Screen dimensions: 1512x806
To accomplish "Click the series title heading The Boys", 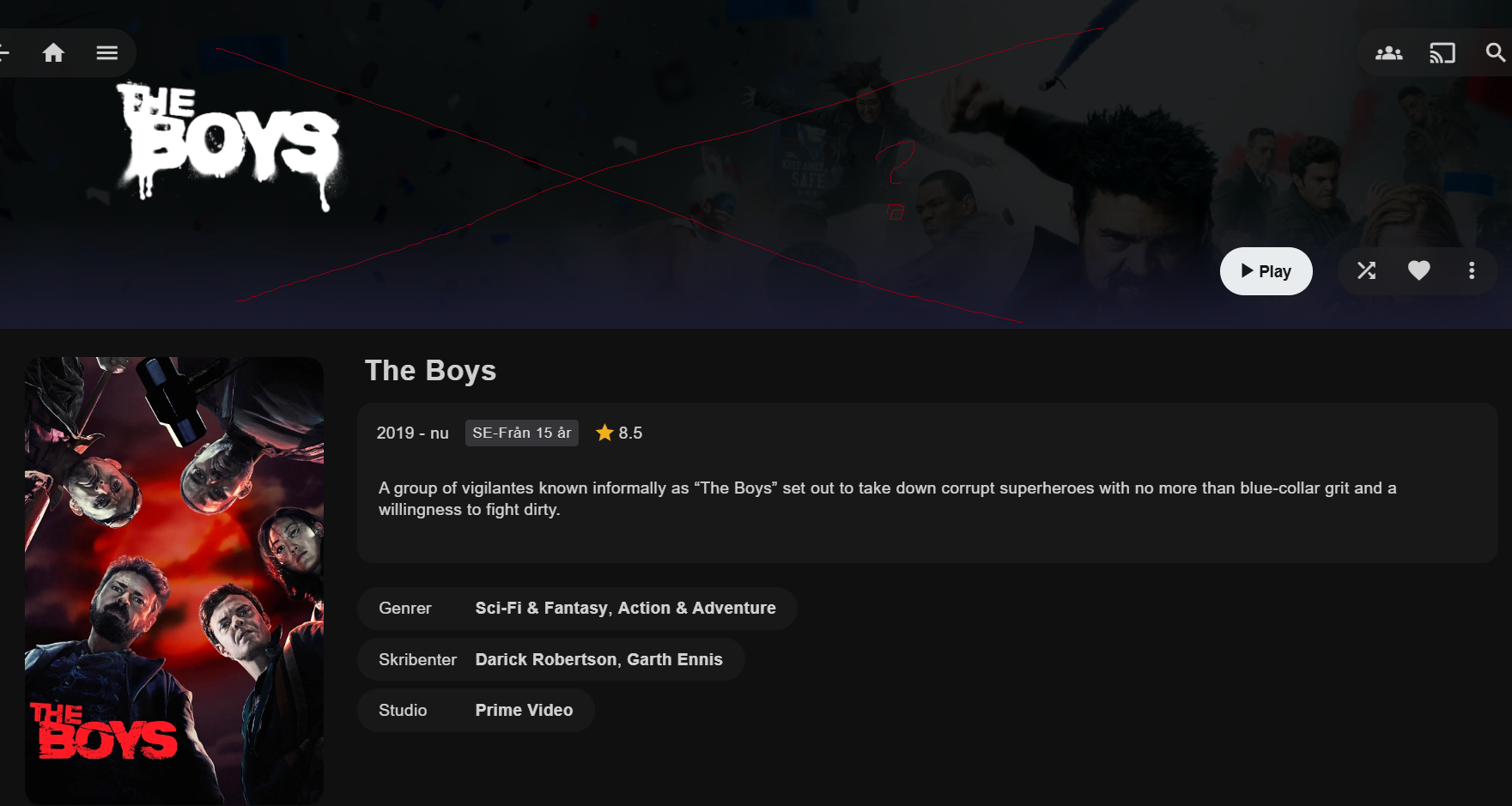I will point(430,370).
